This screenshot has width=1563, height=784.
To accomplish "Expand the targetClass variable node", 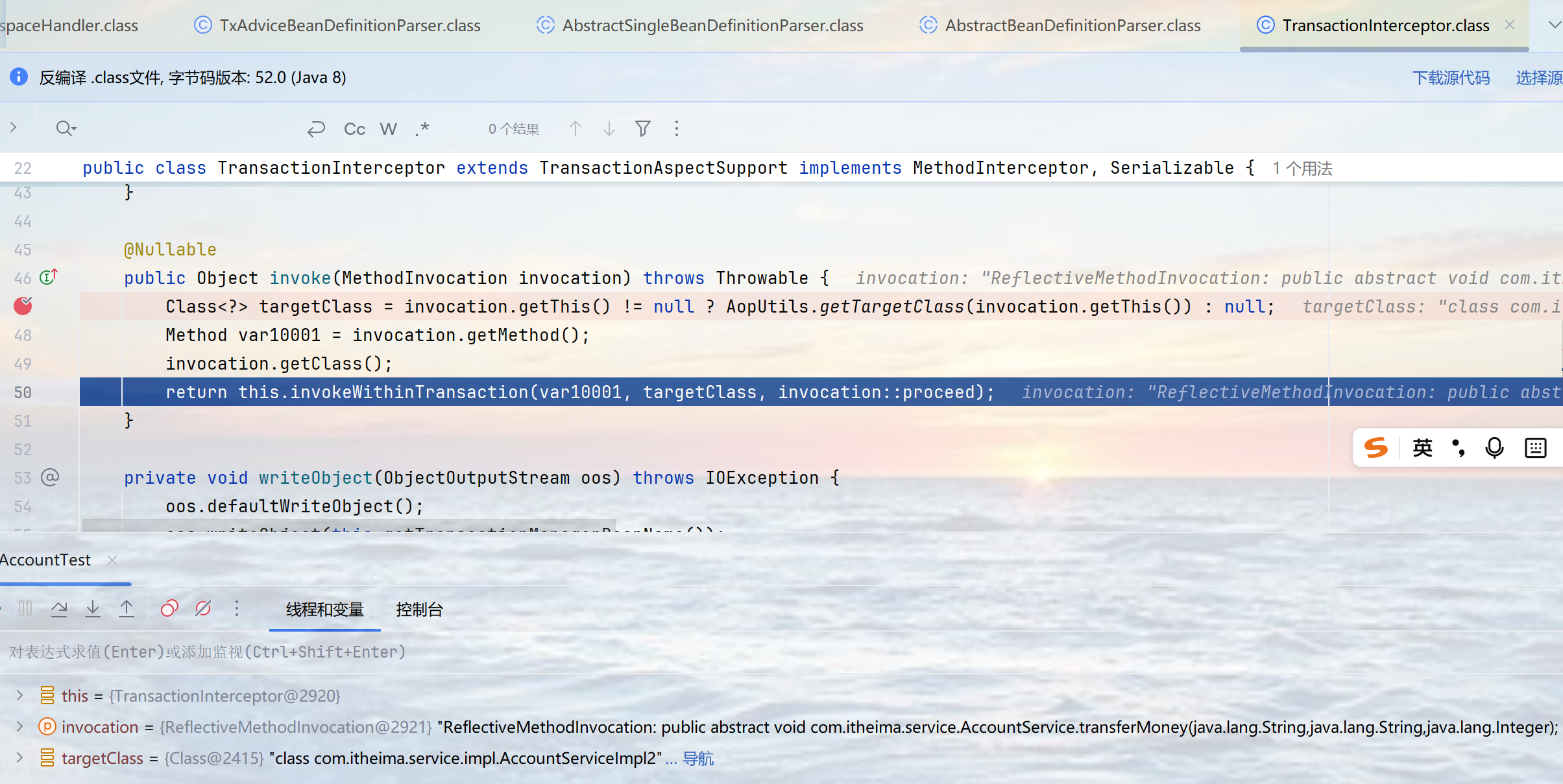I will coord(19,758).
